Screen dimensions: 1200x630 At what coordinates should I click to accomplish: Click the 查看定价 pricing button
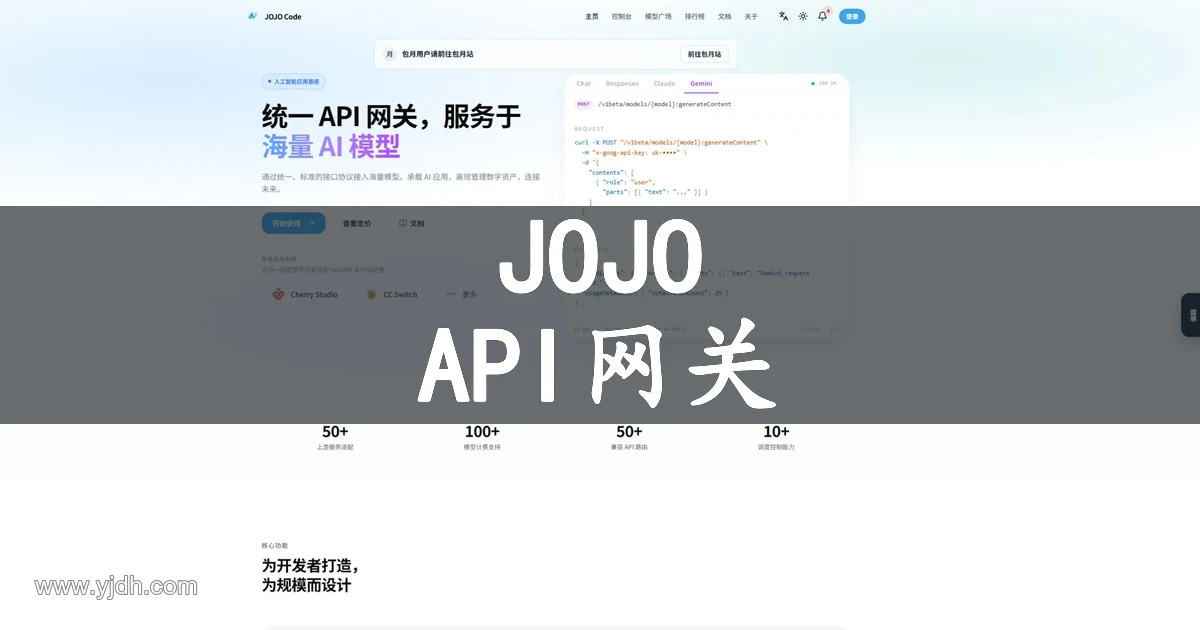(x=357, y=223)
